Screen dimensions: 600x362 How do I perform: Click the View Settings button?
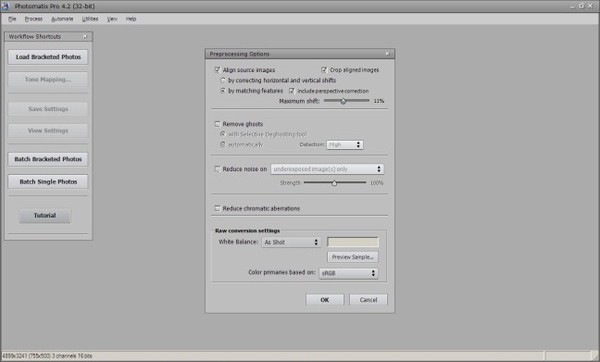(48, 131)
